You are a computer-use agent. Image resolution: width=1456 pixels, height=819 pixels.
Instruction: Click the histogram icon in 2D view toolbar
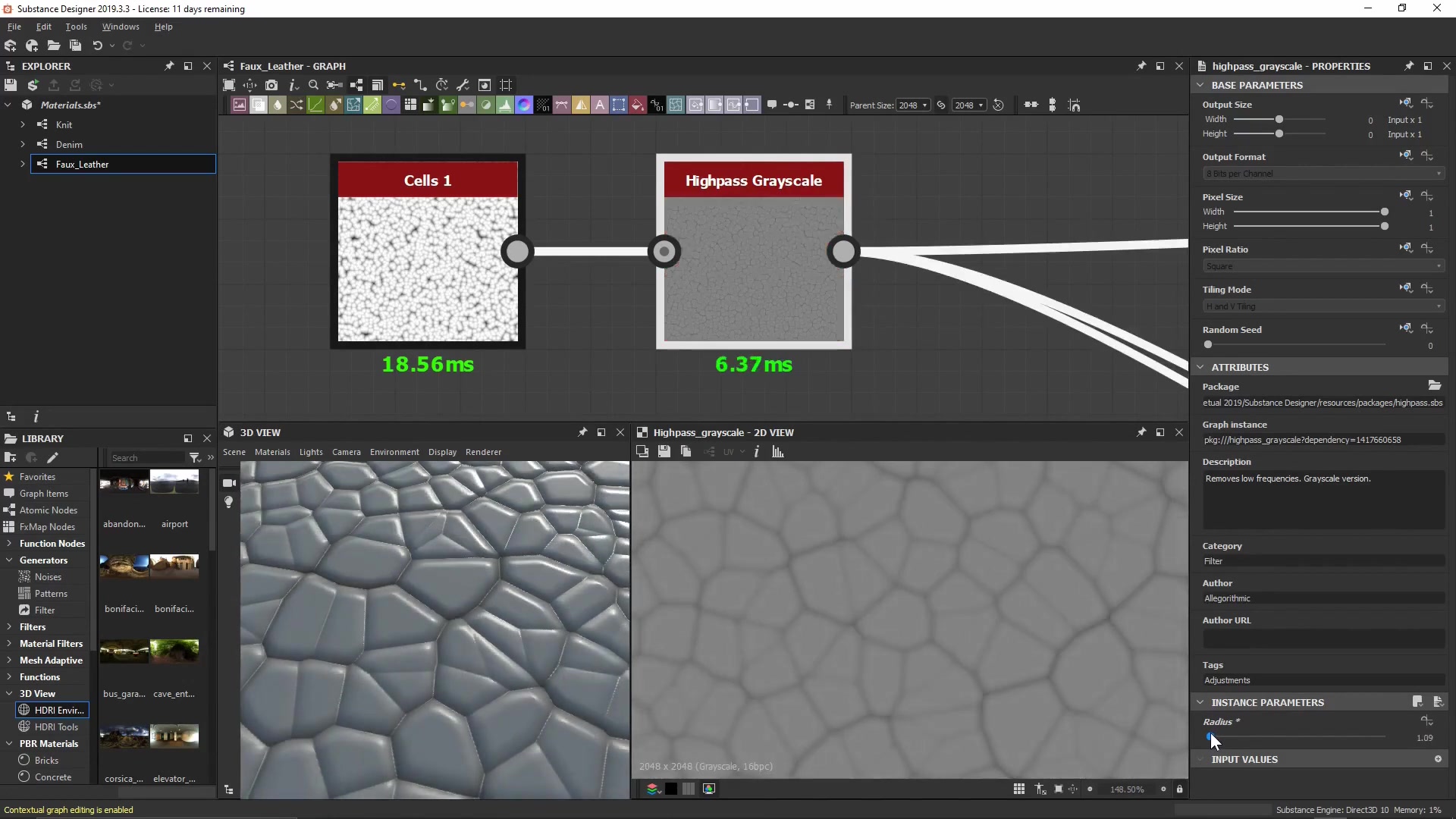(x=778, y=452)
